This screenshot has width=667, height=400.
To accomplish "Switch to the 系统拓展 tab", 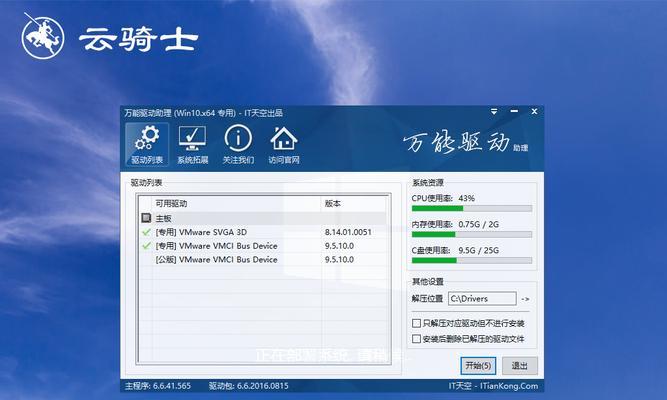I will pos(192,145).
